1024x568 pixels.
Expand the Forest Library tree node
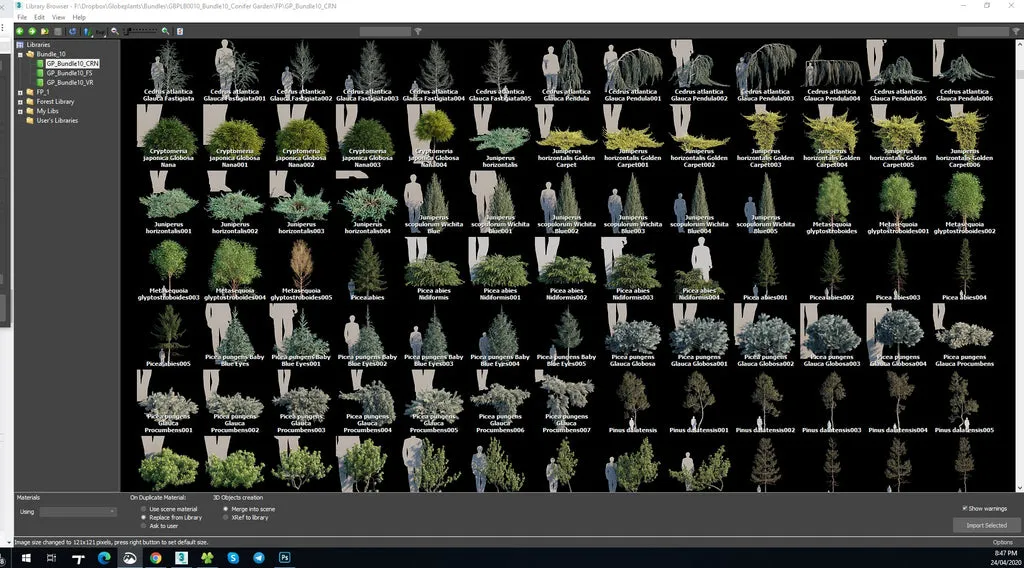[x=21, y=101]
